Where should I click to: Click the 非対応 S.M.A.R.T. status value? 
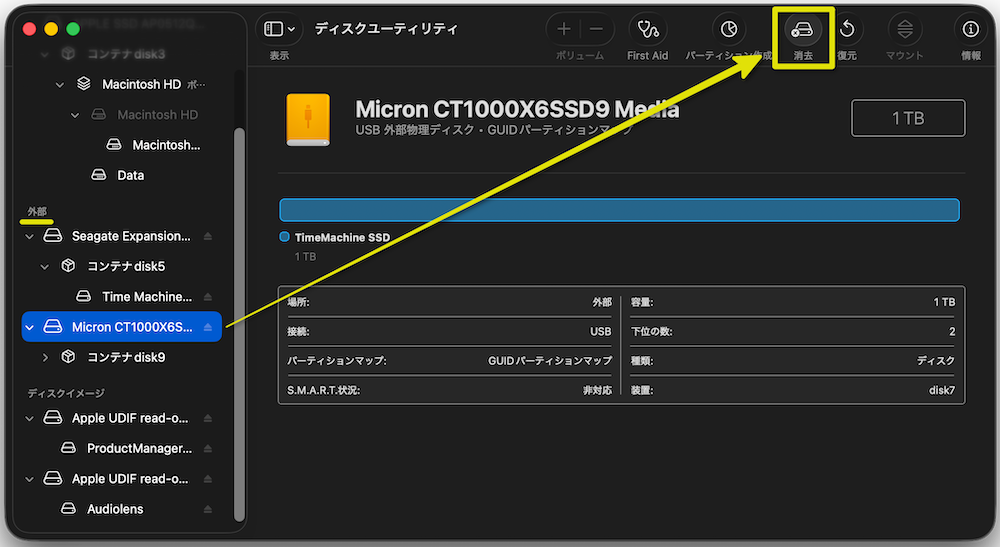tap(597, 390)
